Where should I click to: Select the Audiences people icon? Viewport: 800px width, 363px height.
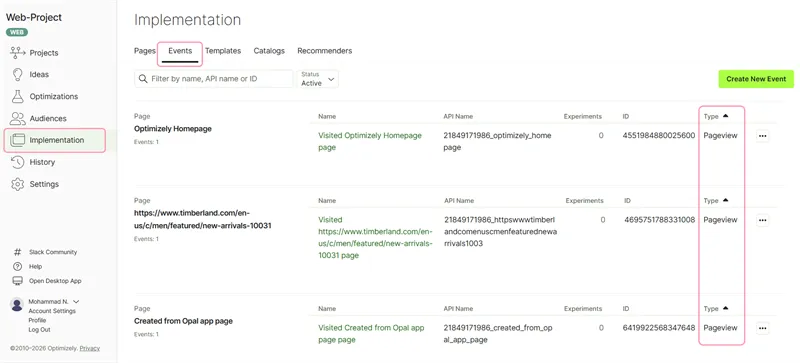coord(17,118)
